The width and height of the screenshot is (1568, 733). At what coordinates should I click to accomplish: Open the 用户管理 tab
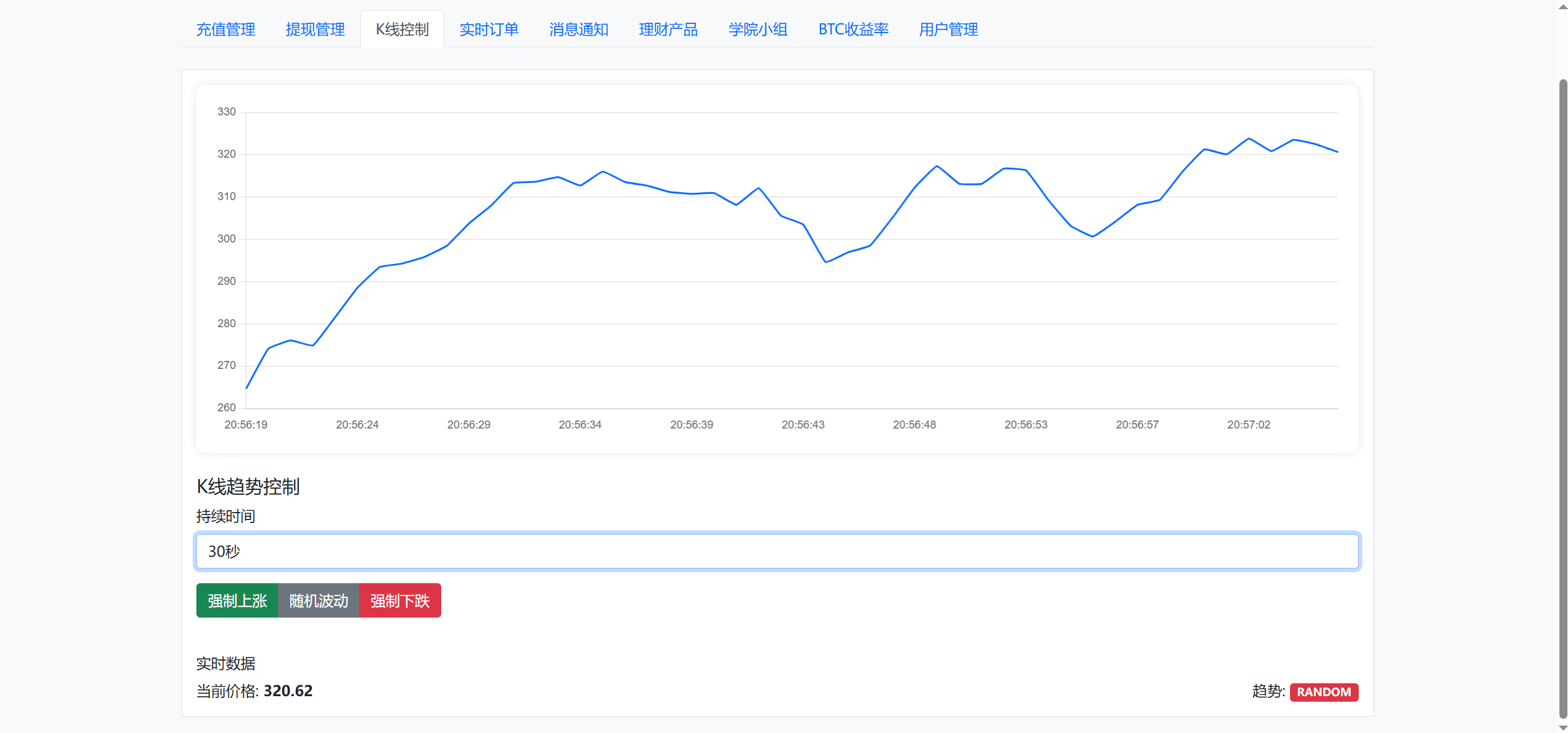coord(948,29)
